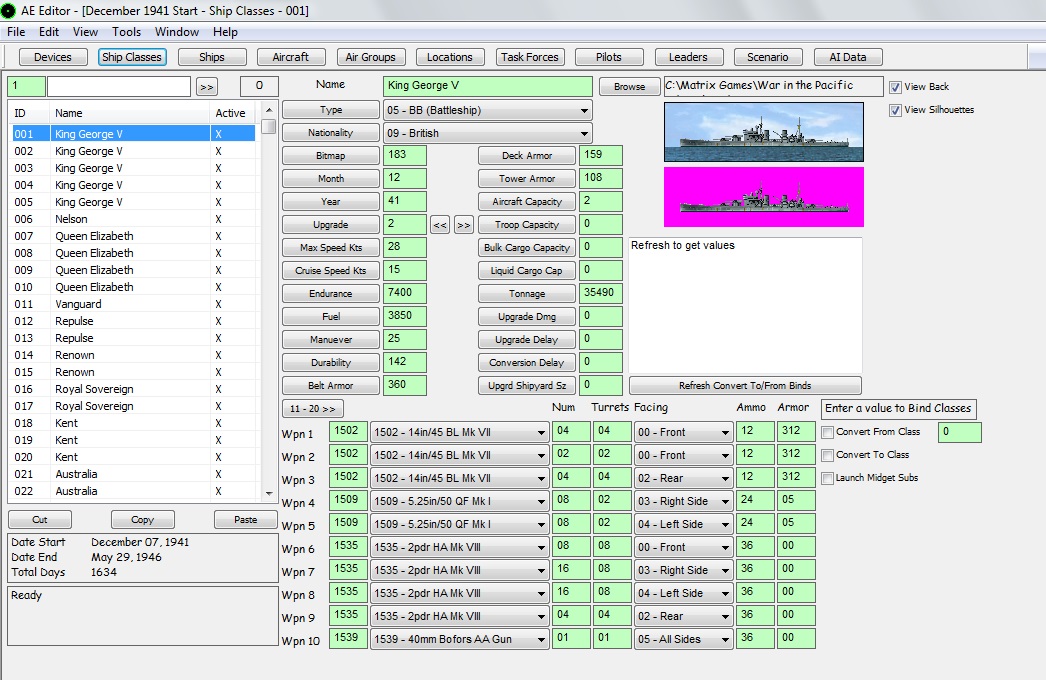
Task: Open the Help menu
Action: [x=225, y=32]
